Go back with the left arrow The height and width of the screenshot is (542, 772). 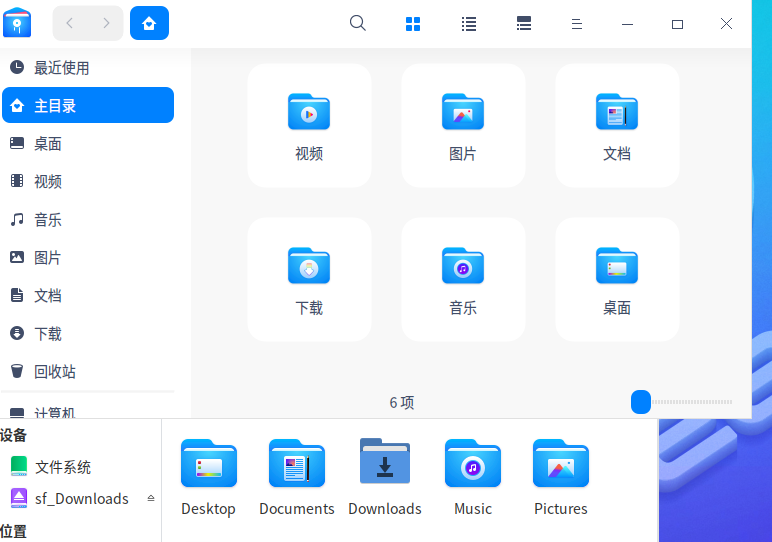click(x=69, y=23)
